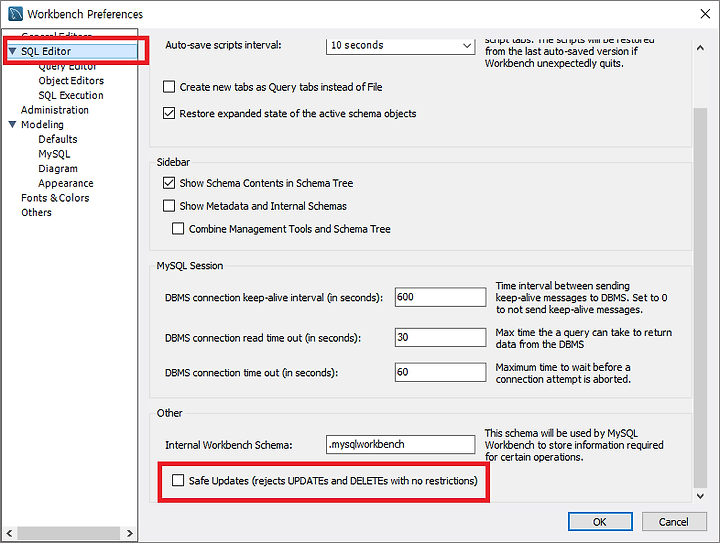Click the MySQL Session section label
The width and height of the screenshot is (720, 543).
coord(190,266)
